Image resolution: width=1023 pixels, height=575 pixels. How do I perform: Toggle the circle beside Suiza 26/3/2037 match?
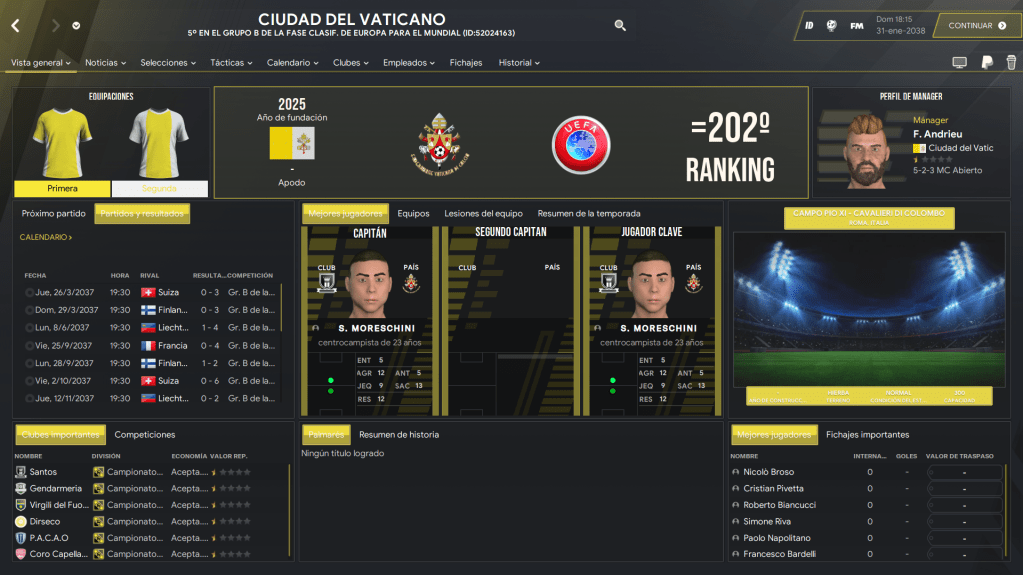(x=29, y=292)
